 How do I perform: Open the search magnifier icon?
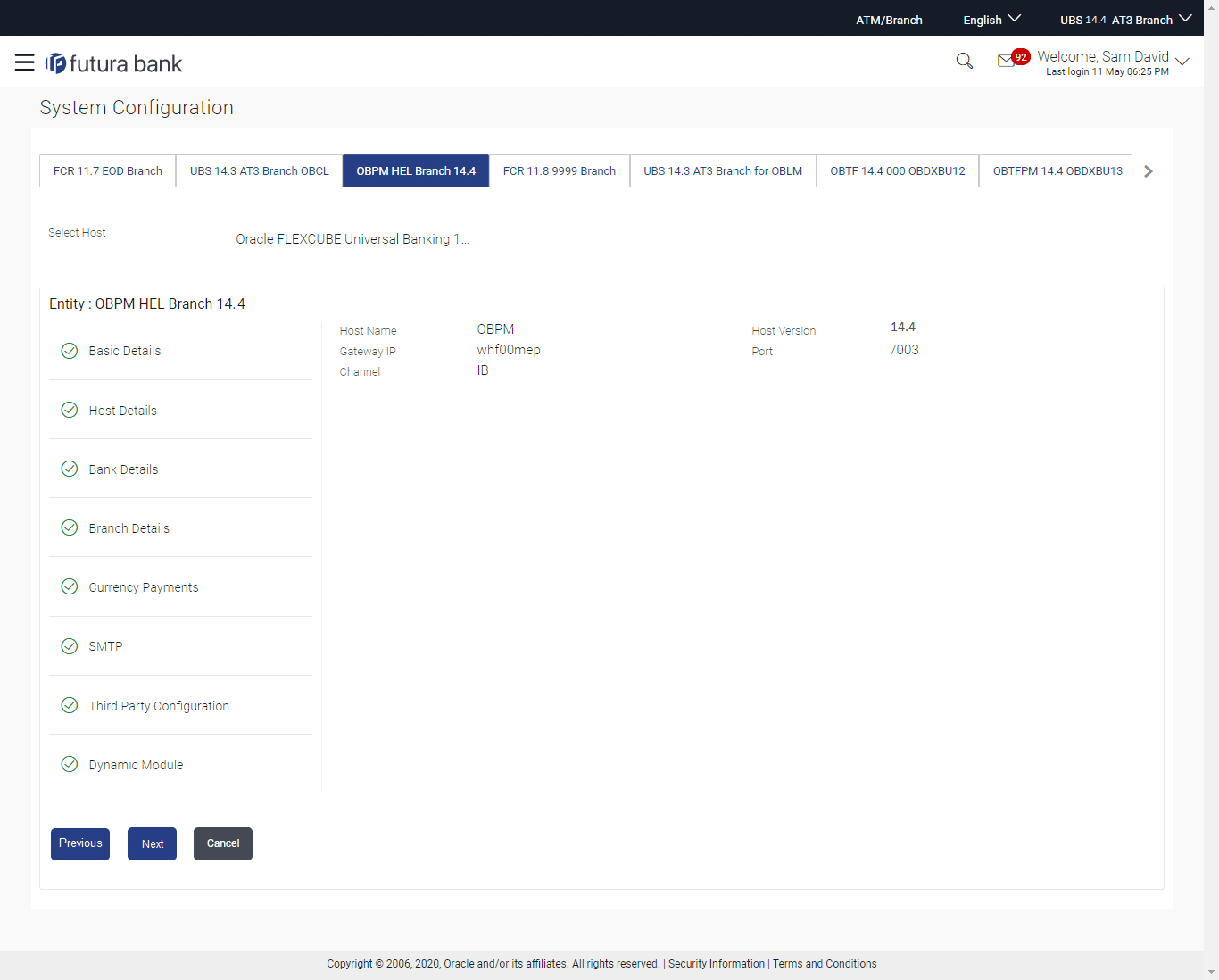[x=965, y=61]
